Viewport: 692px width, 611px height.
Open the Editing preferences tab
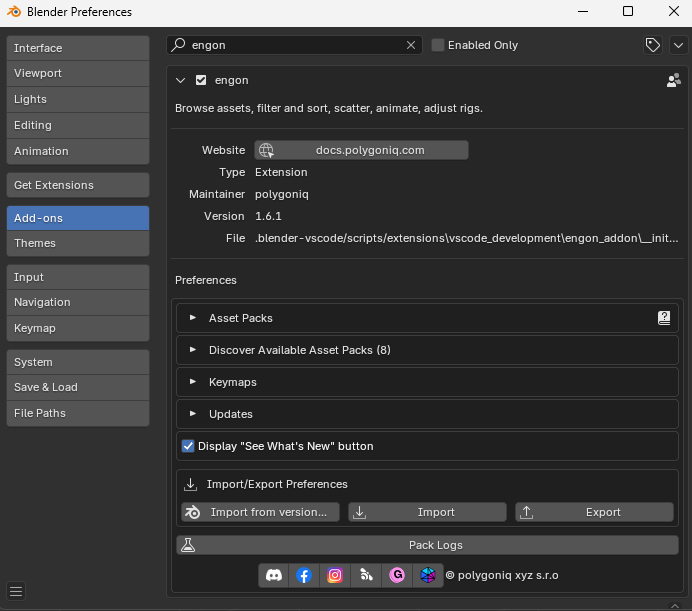point(78,125)
